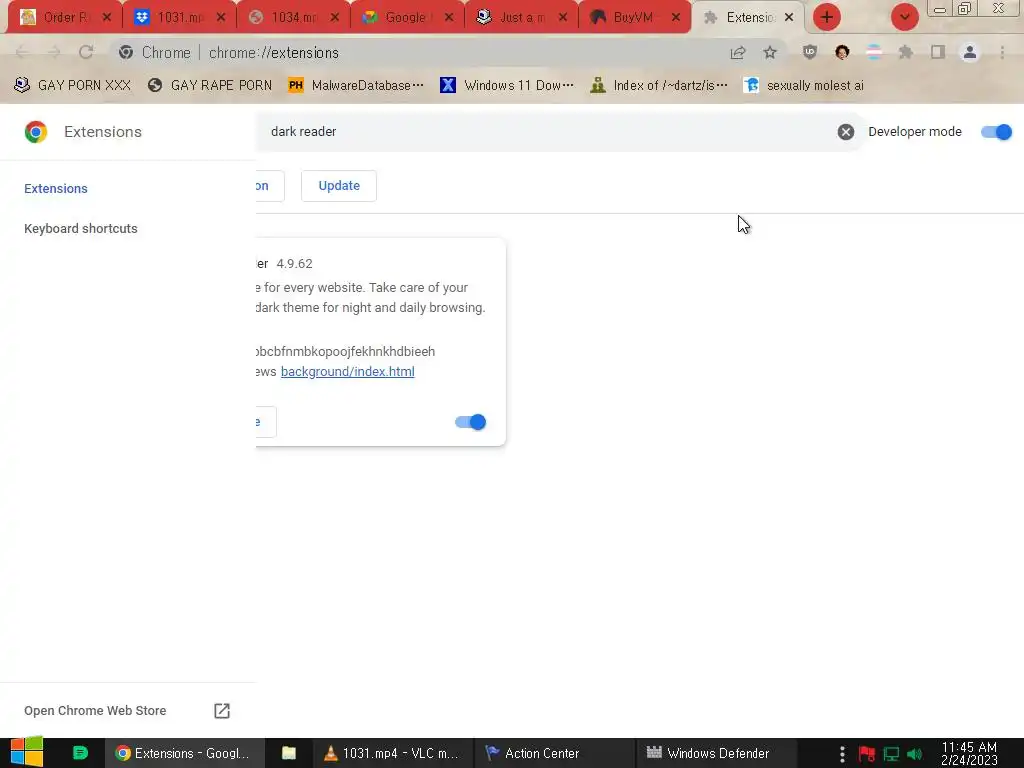Screen dimensions: 1024x768
Task: Close the Order R... tab
Action: tap(107, 18)
